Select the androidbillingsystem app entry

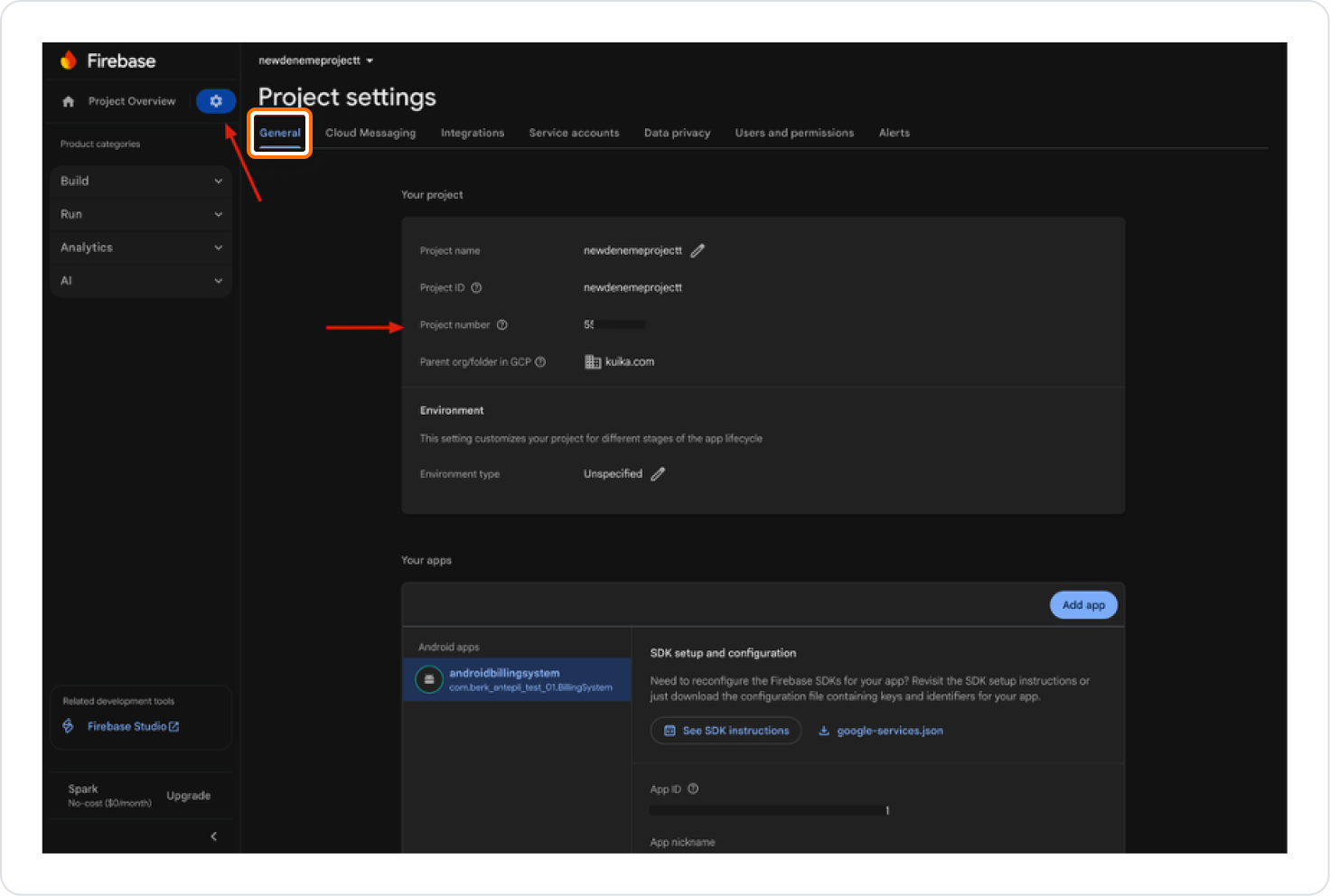click(517, 679)
